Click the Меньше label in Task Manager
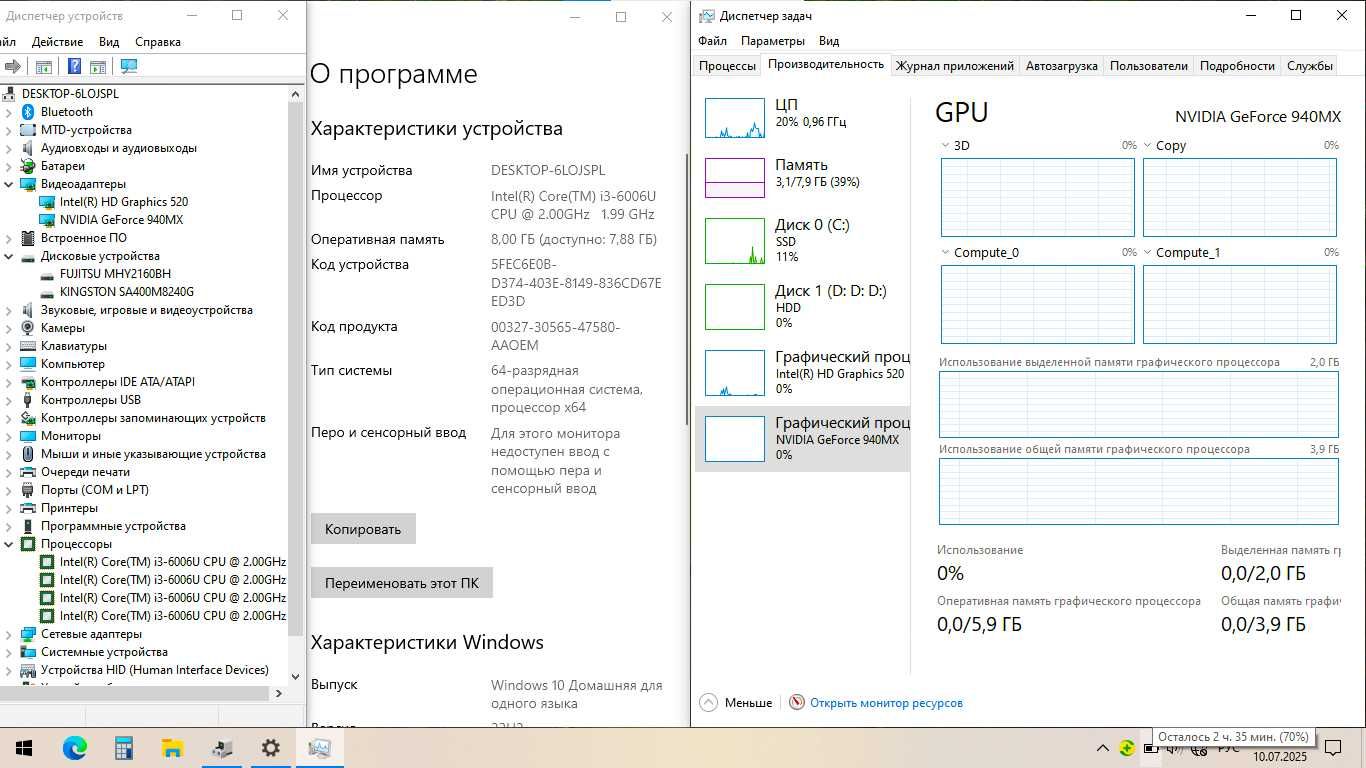The height and width of the screenshot is (768, 1366). [x=748, y=703]
